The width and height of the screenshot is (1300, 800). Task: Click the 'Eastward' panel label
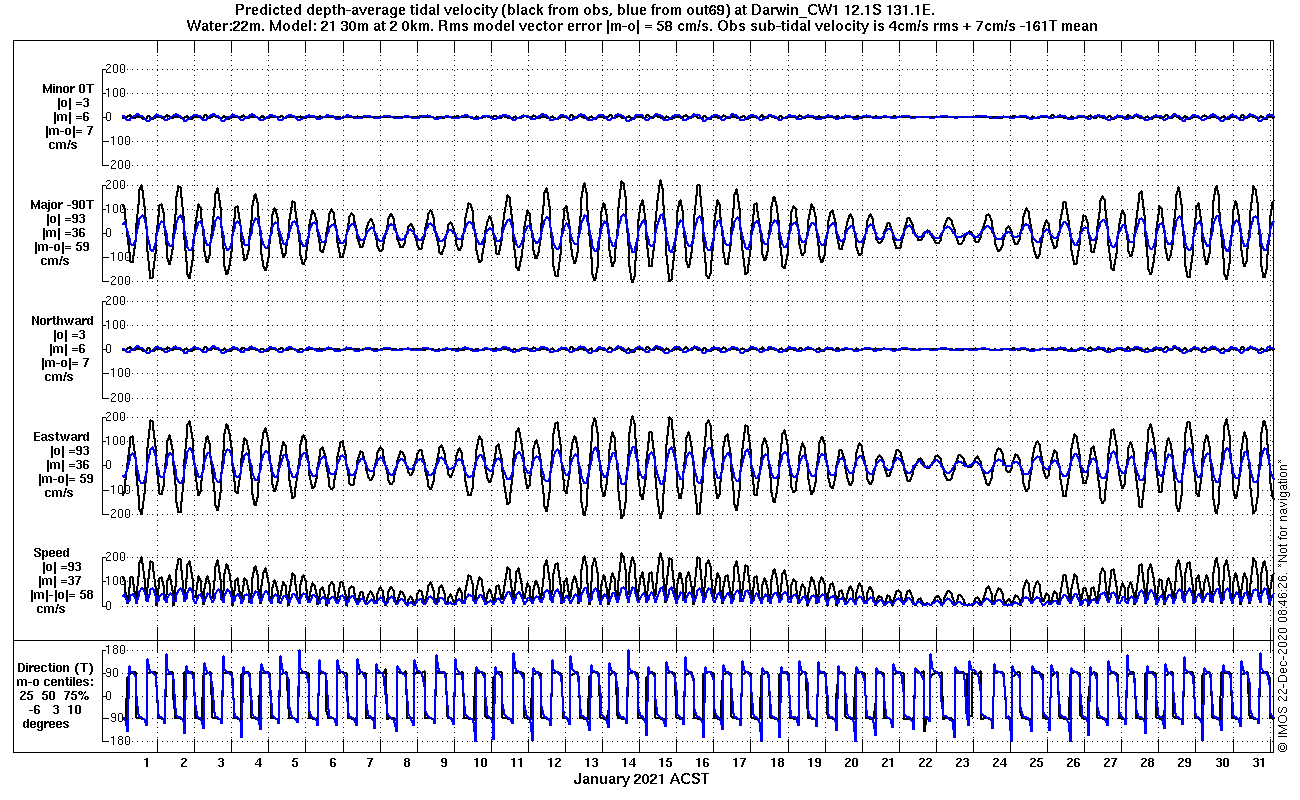(x=60, y=437)
